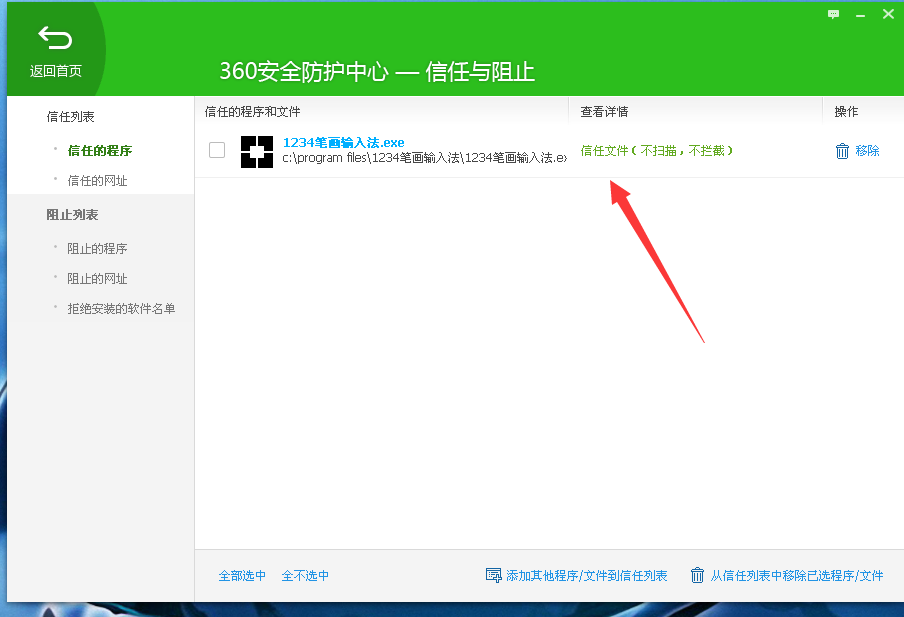Click the 1234笔画输入法 program icon
904x617 pixels.
tap(257, 149)
